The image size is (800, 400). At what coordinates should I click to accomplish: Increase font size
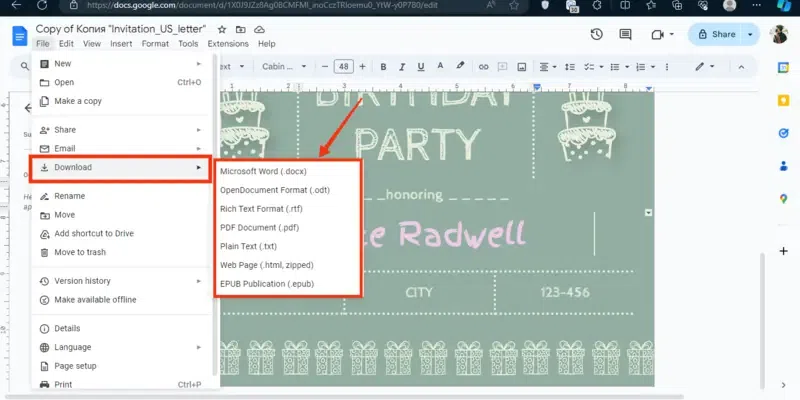pos(362,67)
